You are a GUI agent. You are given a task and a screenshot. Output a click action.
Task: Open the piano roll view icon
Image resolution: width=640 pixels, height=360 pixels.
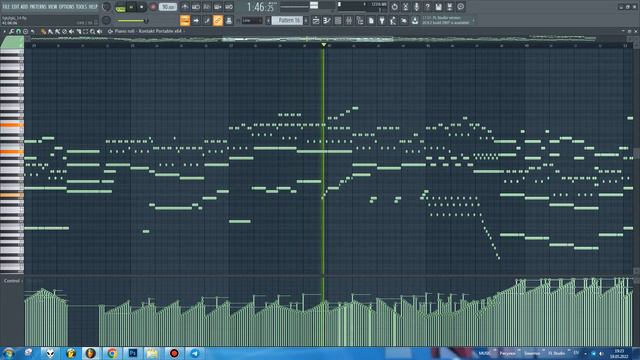(327, 20)
